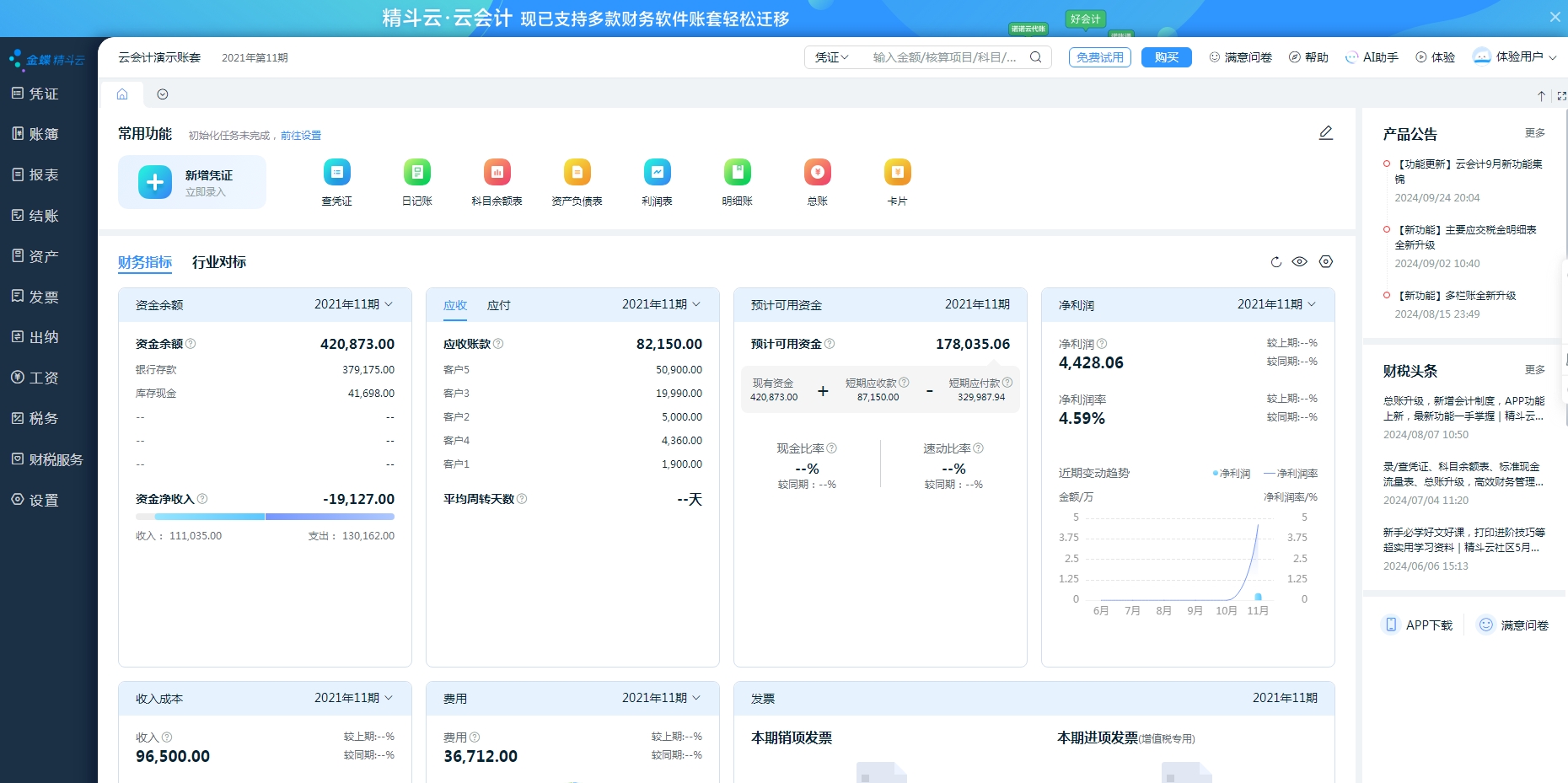
Task: Open the 资产负债表 balance sheet icon
Action: [577, 172]
